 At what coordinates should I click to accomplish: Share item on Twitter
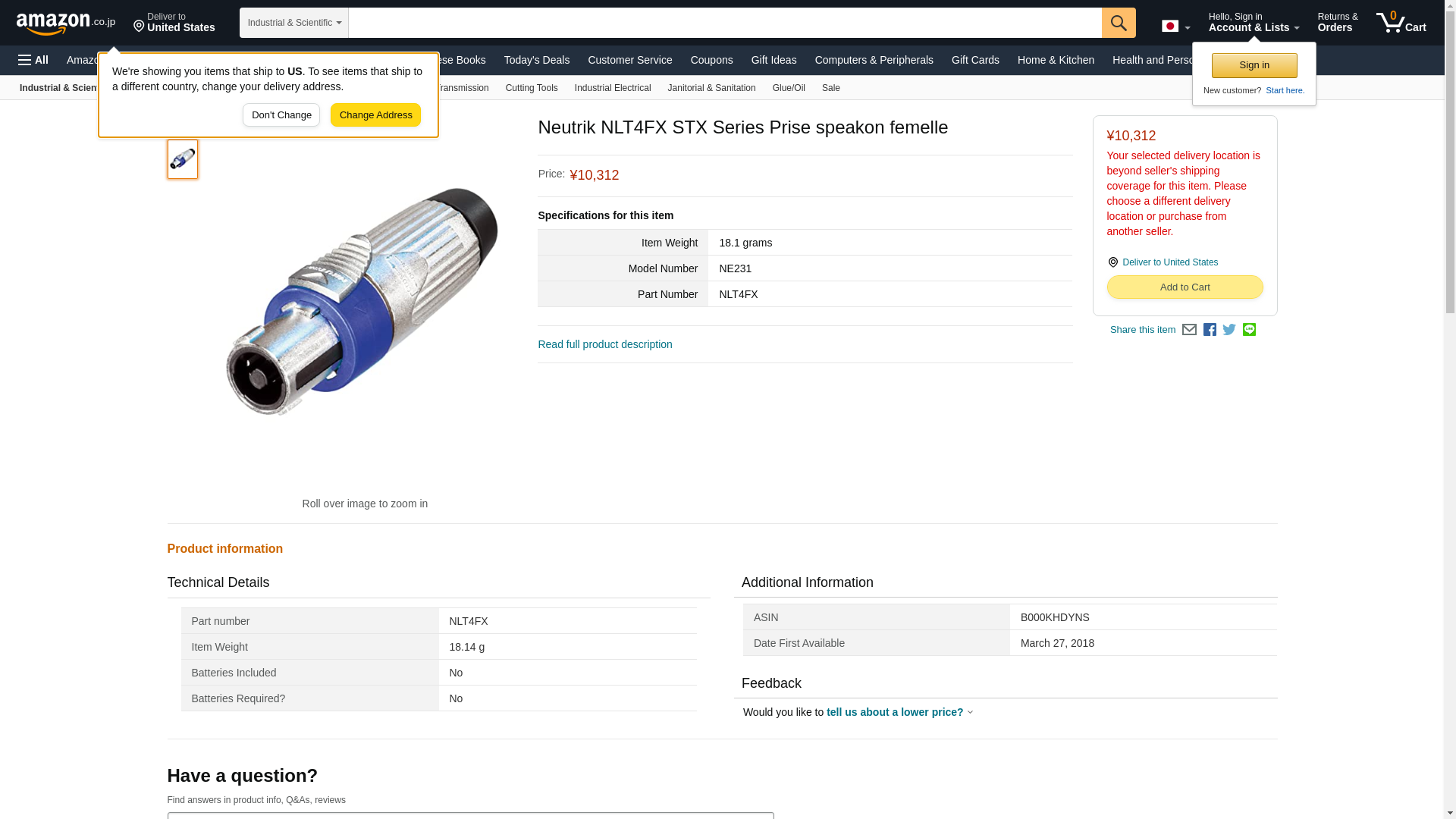click(1229, 330)
